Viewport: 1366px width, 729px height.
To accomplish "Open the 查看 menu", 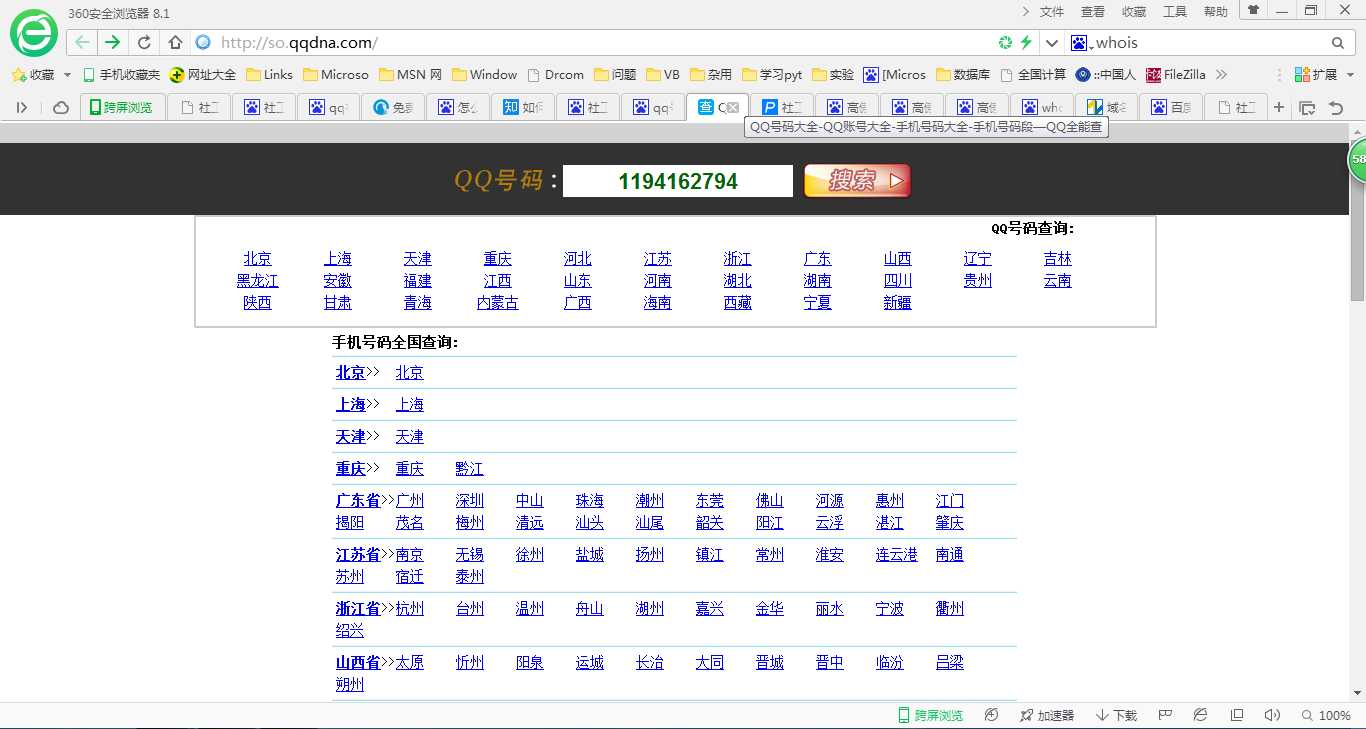I will pyautogui.click(x=1093, y=12).
